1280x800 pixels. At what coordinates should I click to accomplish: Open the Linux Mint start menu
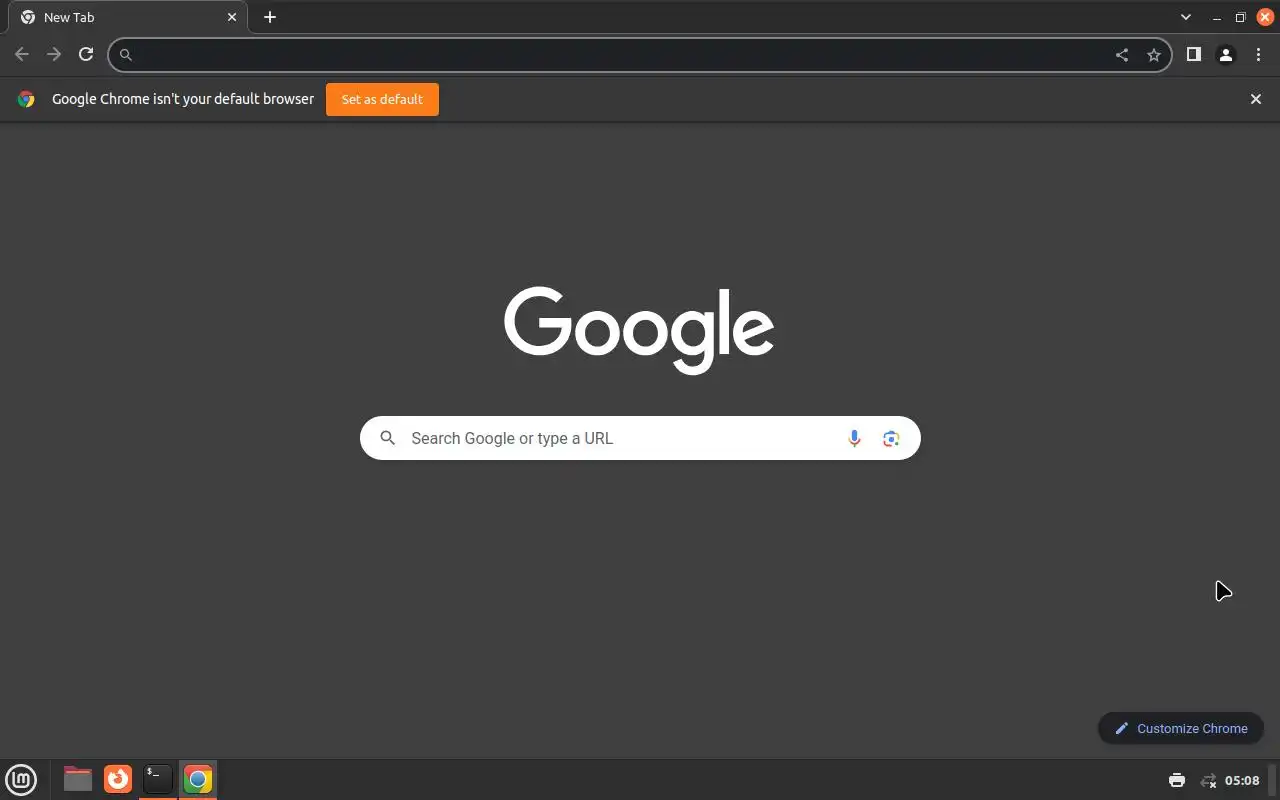(x=21, y=779)
